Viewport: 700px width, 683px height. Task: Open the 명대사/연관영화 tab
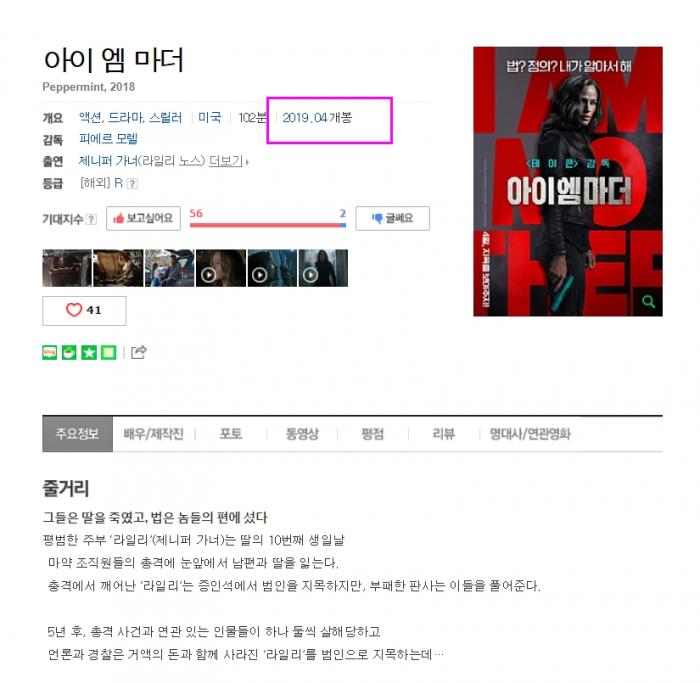(x=530, y=433)
